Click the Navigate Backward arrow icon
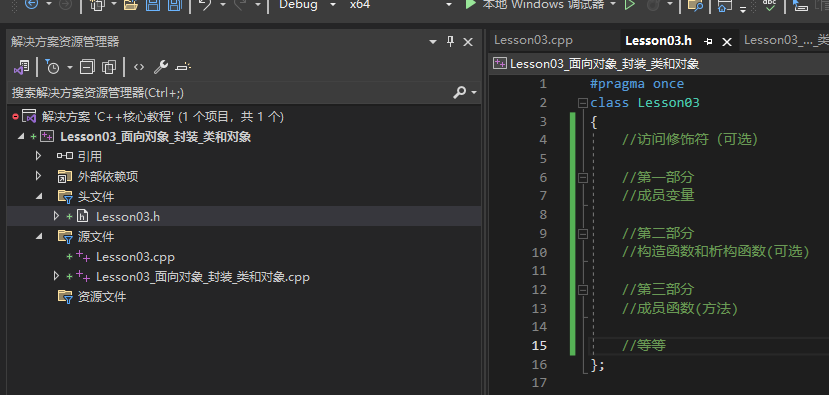 (x=31, y=5)
